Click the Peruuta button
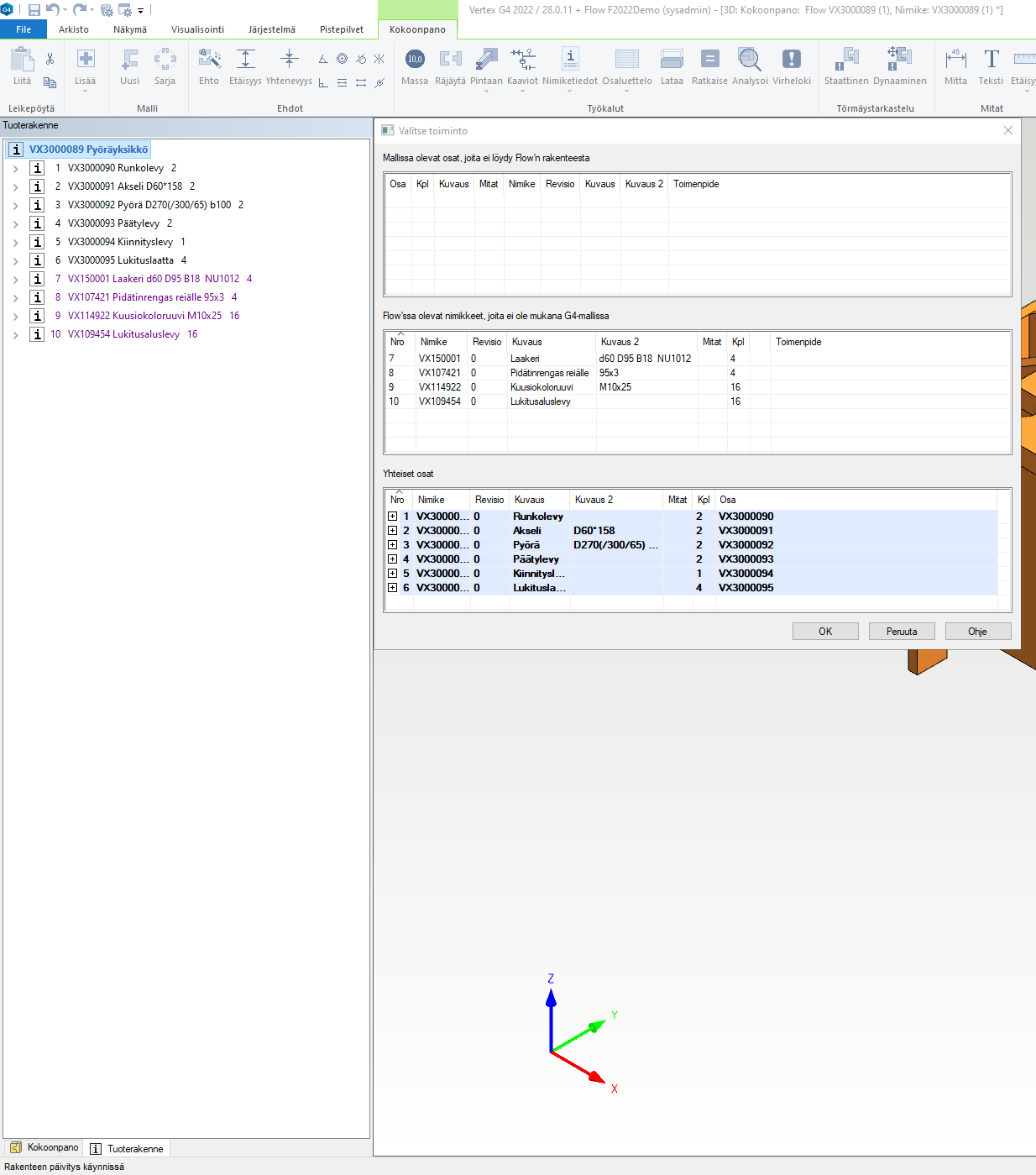This screenshot has width=1036, height=1175. (902, 632)
